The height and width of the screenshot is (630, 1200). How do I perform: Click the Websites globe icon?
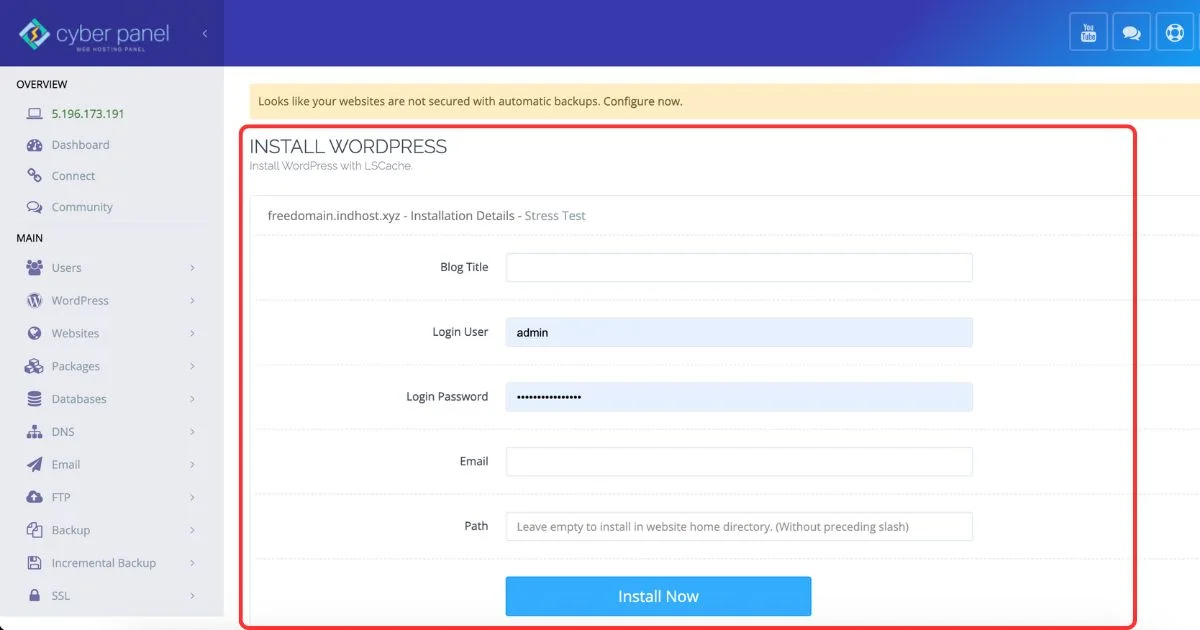(x=34, y=333)
